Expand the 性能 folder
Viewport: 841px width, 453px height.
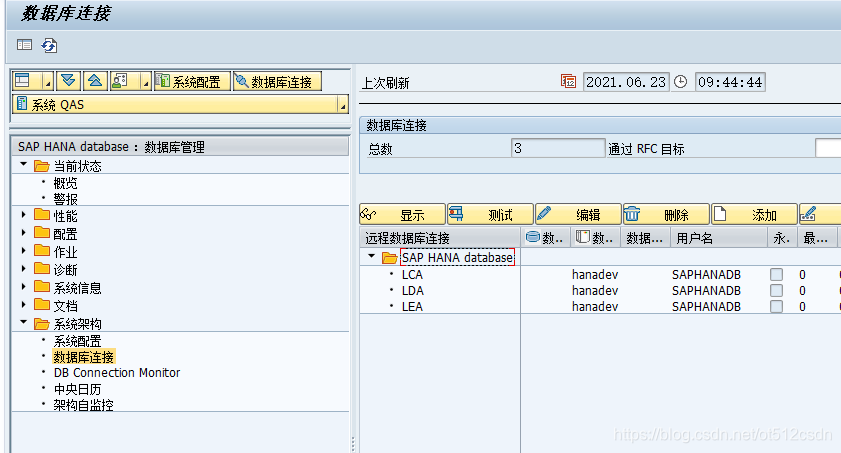pos(23,215)
